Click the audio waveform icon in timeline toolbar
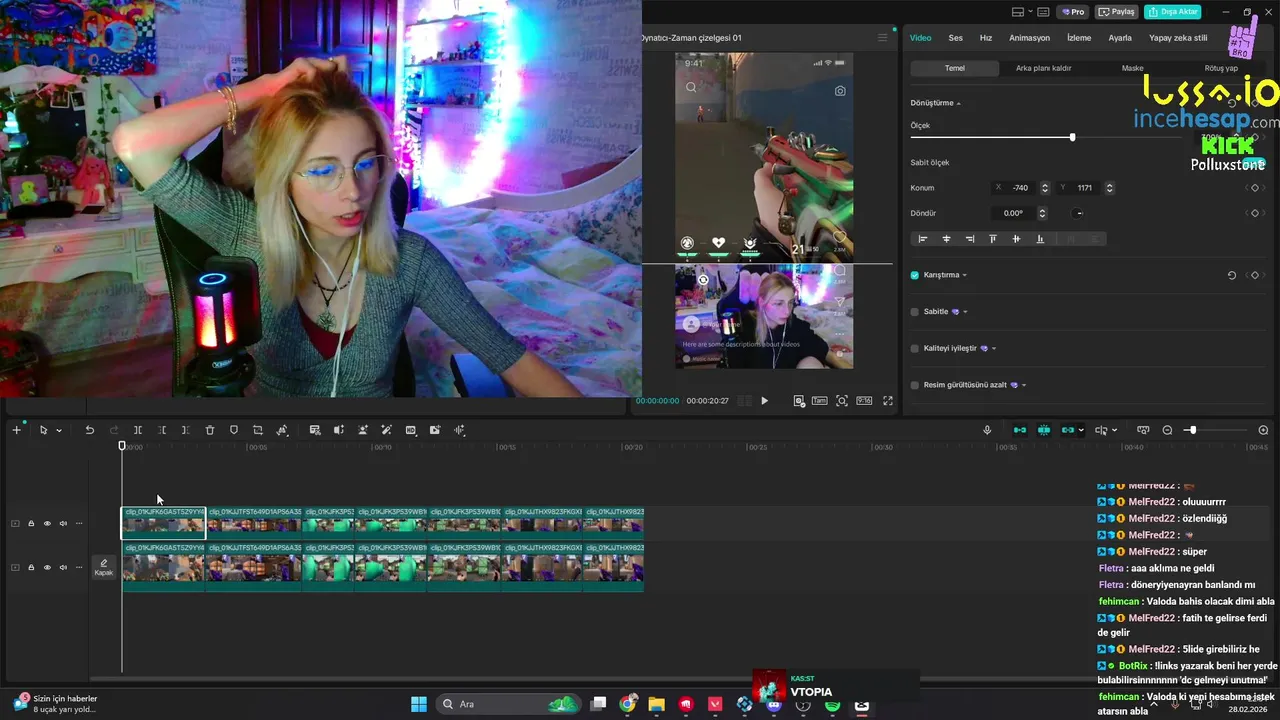Image resolution: width=1280 pixels, height=720 pixels. [459, 430]
